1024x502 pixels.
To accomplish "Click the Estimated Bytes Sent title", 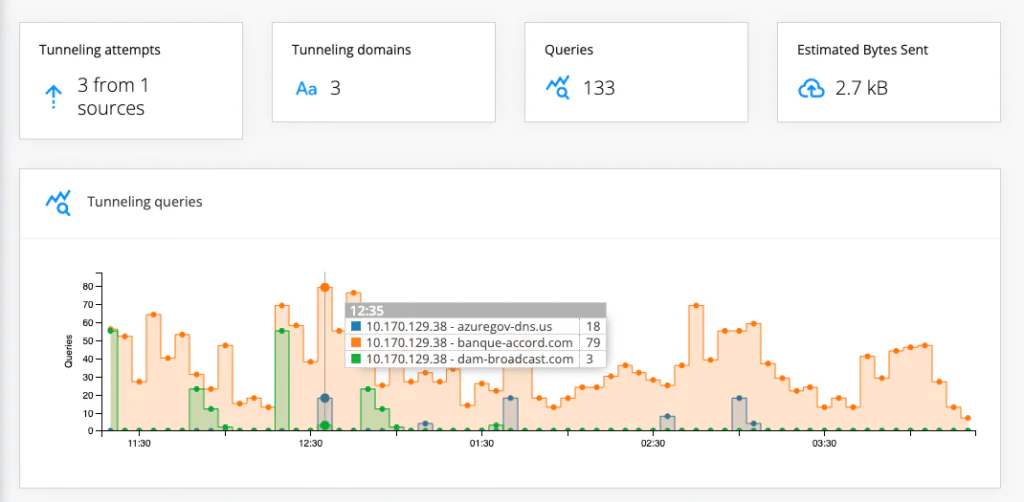I will 863,50.
